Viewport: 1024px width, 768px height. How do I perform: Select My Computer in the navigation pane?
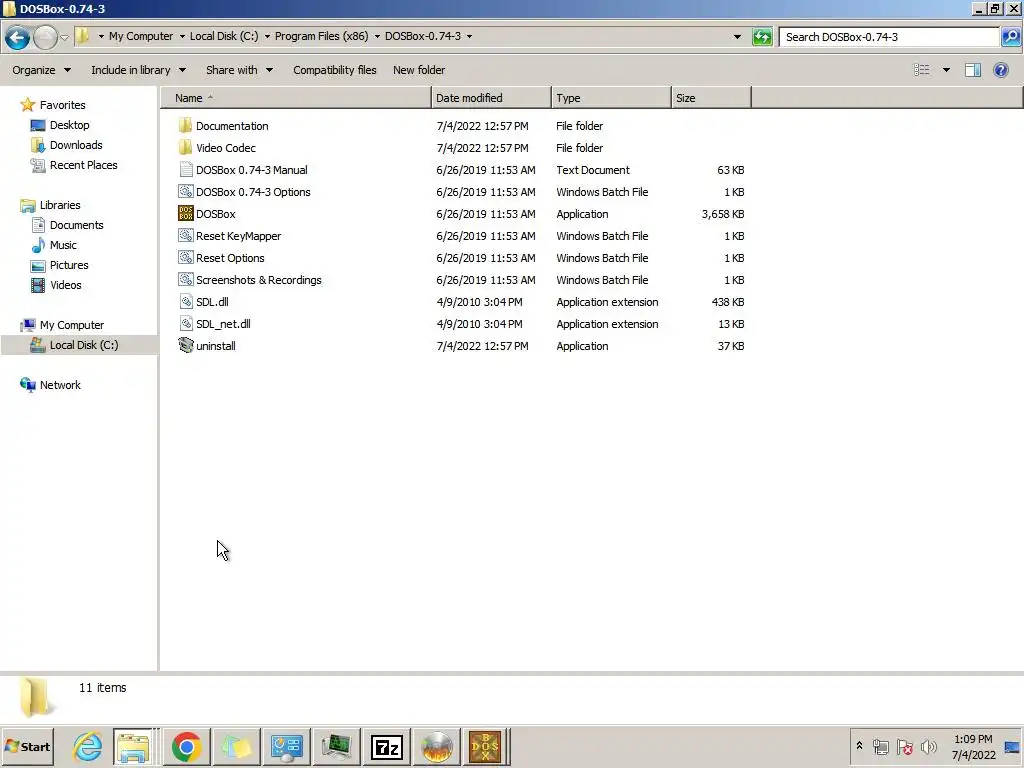pos(71,325)
